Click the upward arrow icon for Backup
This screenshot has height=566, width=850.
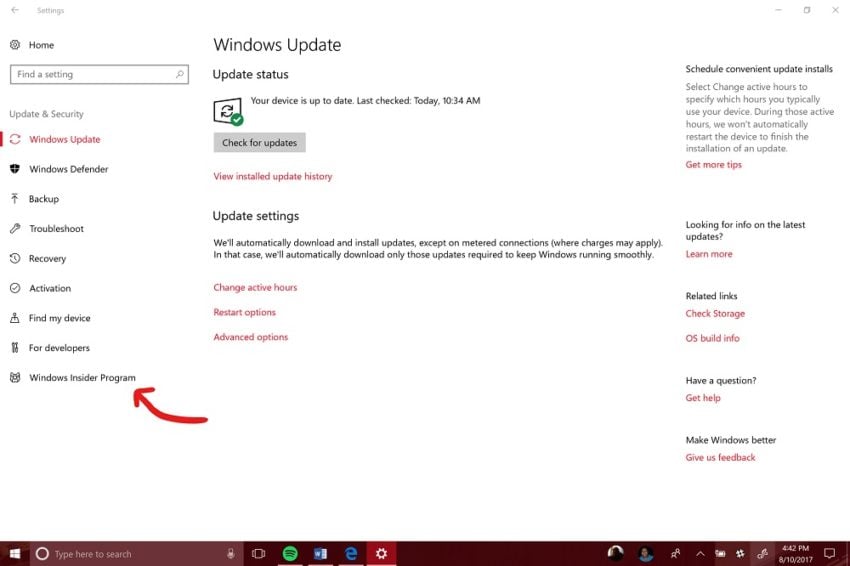[15, 198]
